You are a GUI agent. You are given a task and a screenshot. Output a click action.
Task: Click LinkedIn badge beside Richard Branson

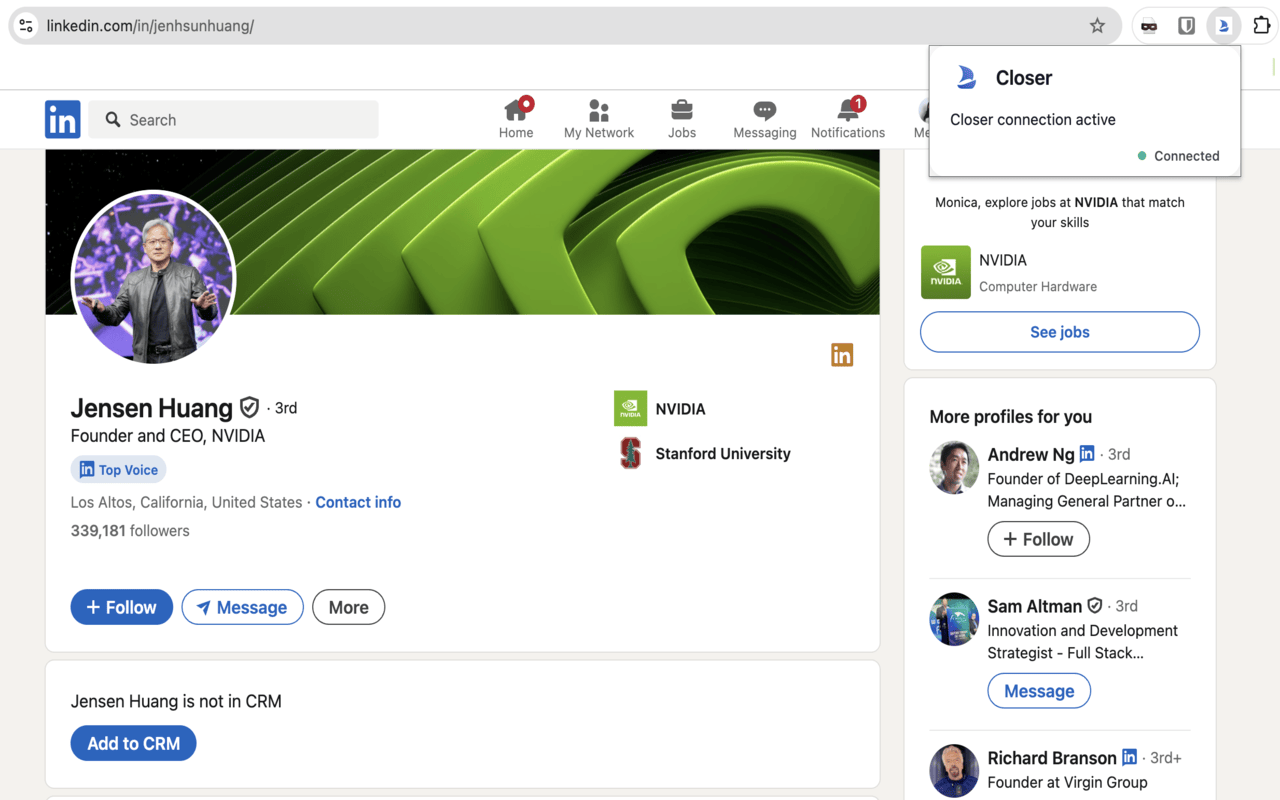[x=1129, y=757]
